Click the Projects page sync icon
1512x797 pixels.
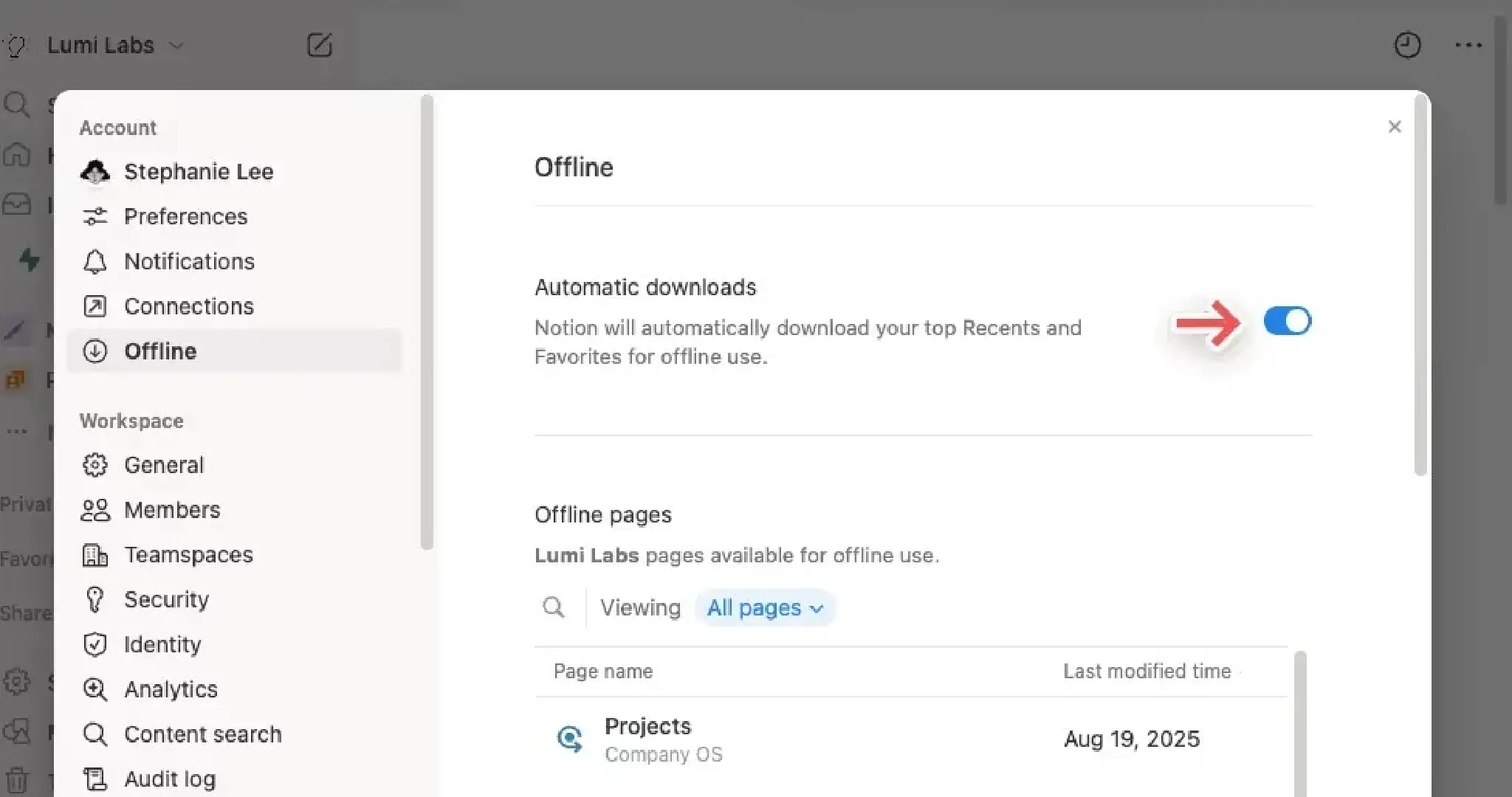point(569,739)
